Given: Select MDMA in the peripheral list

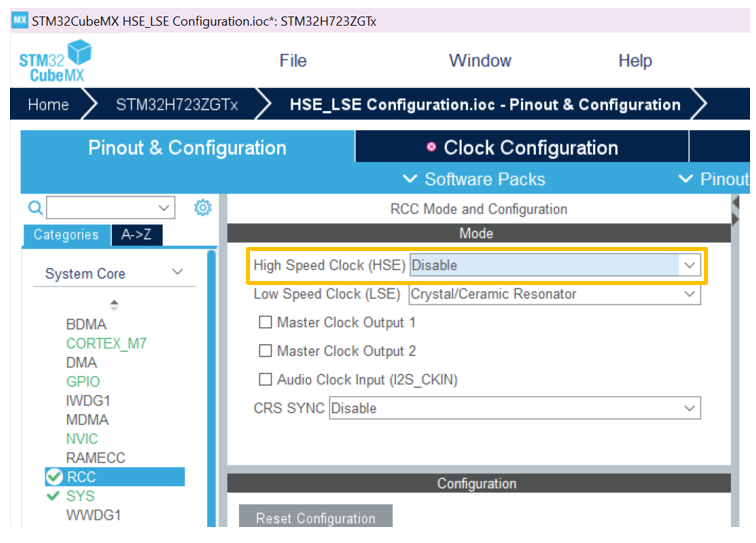Looking at the screenshot, I should 87,420.
